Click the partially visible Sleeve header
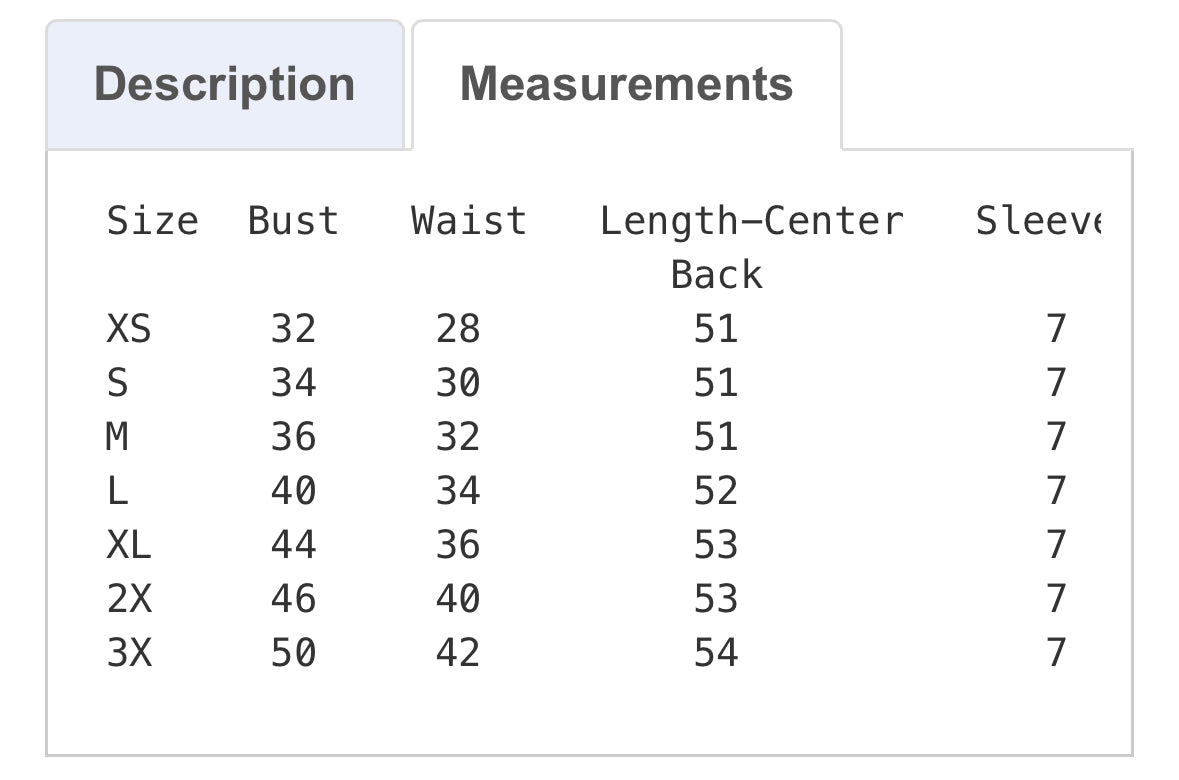 (1037, 221)
